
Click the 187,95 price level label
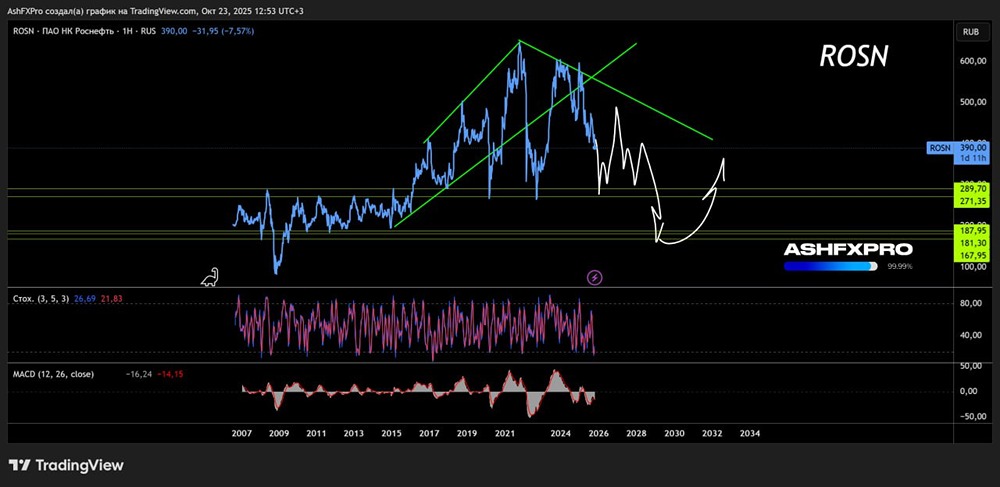(x=972, y=230)
